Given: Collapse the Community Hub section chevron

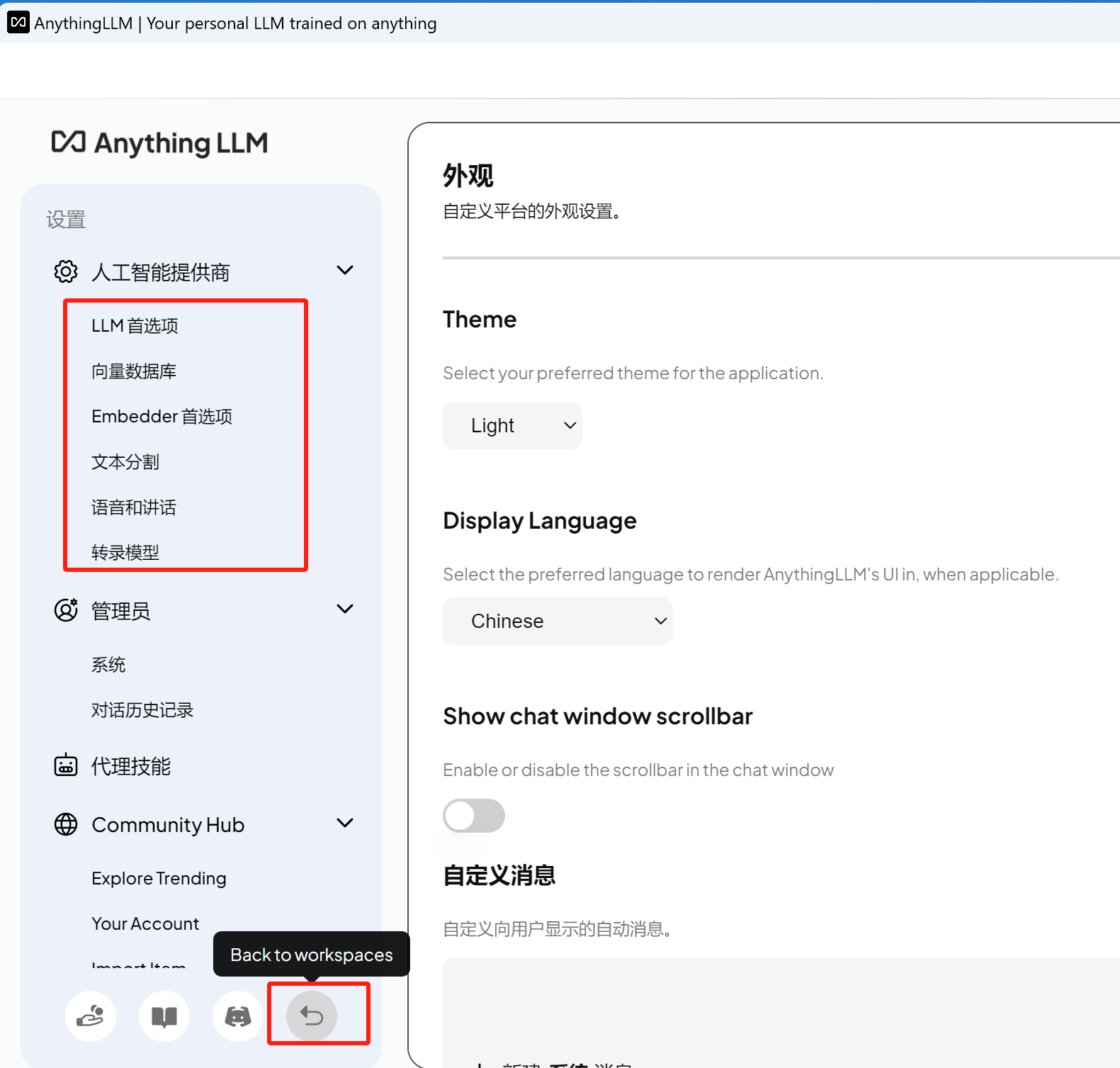Looking at the screenshot, I should (x=345, y=823).
